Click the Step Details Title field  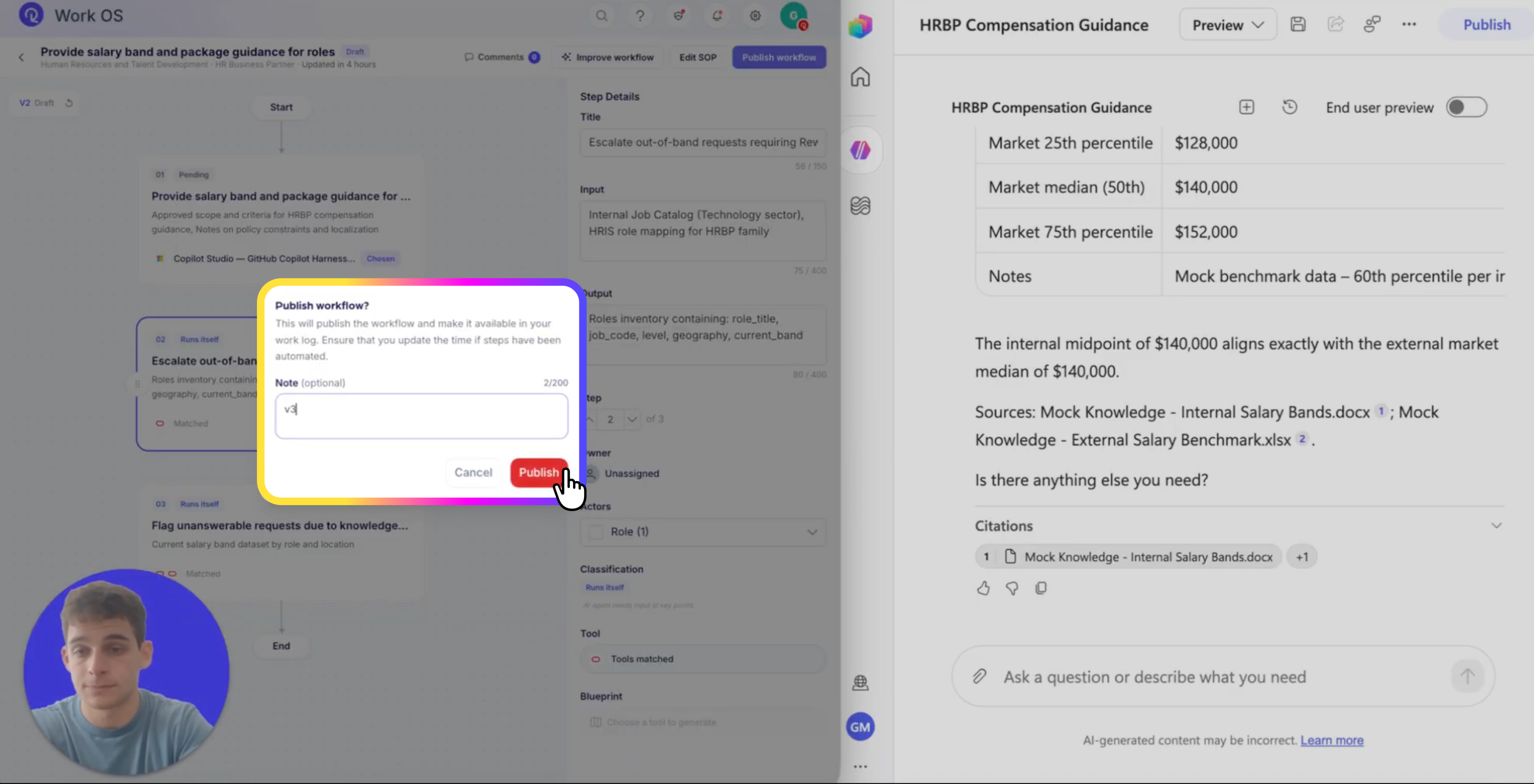(703, 142)
